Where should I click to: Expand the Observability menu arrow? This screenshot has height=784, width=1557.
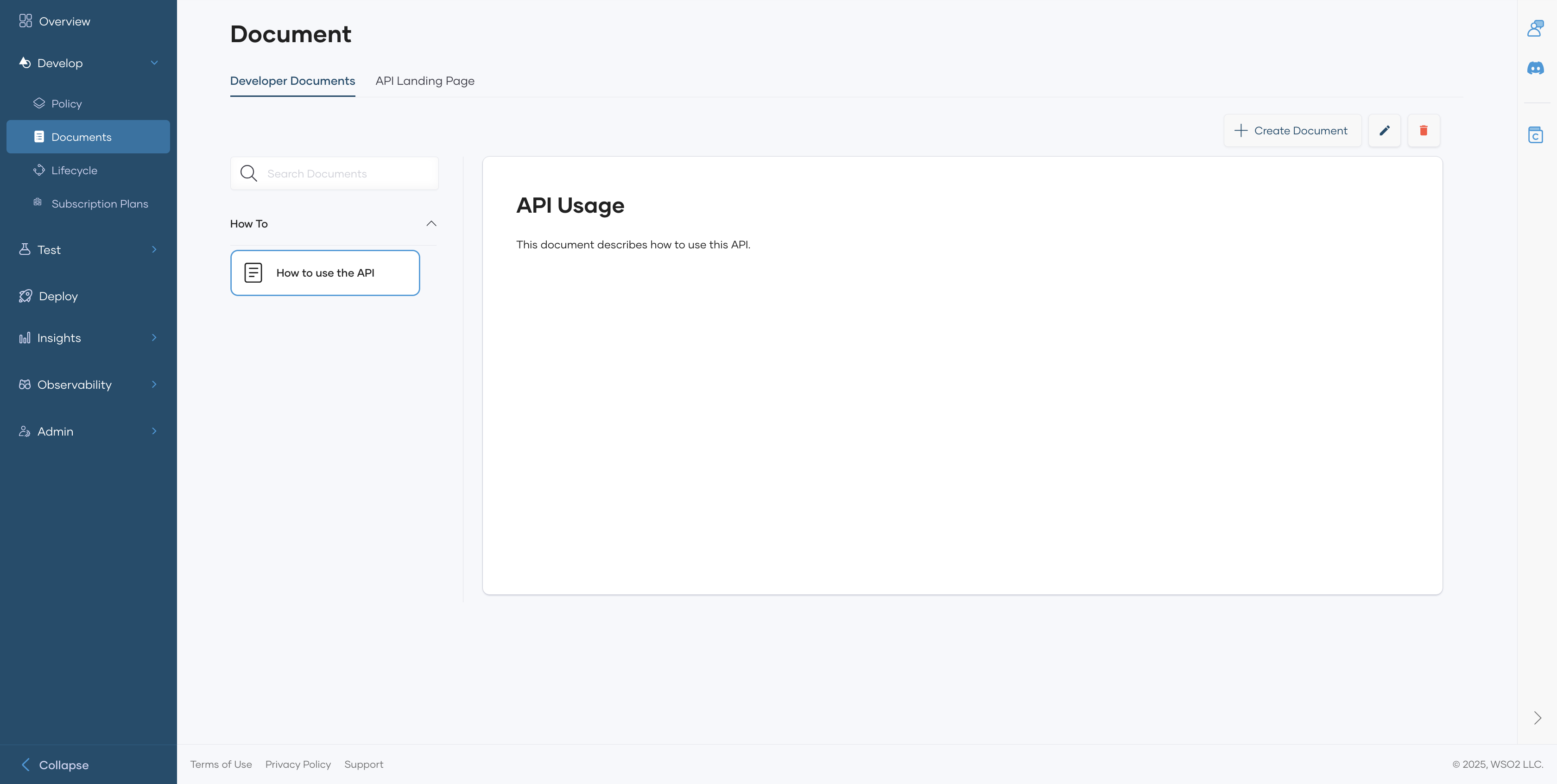154,385
